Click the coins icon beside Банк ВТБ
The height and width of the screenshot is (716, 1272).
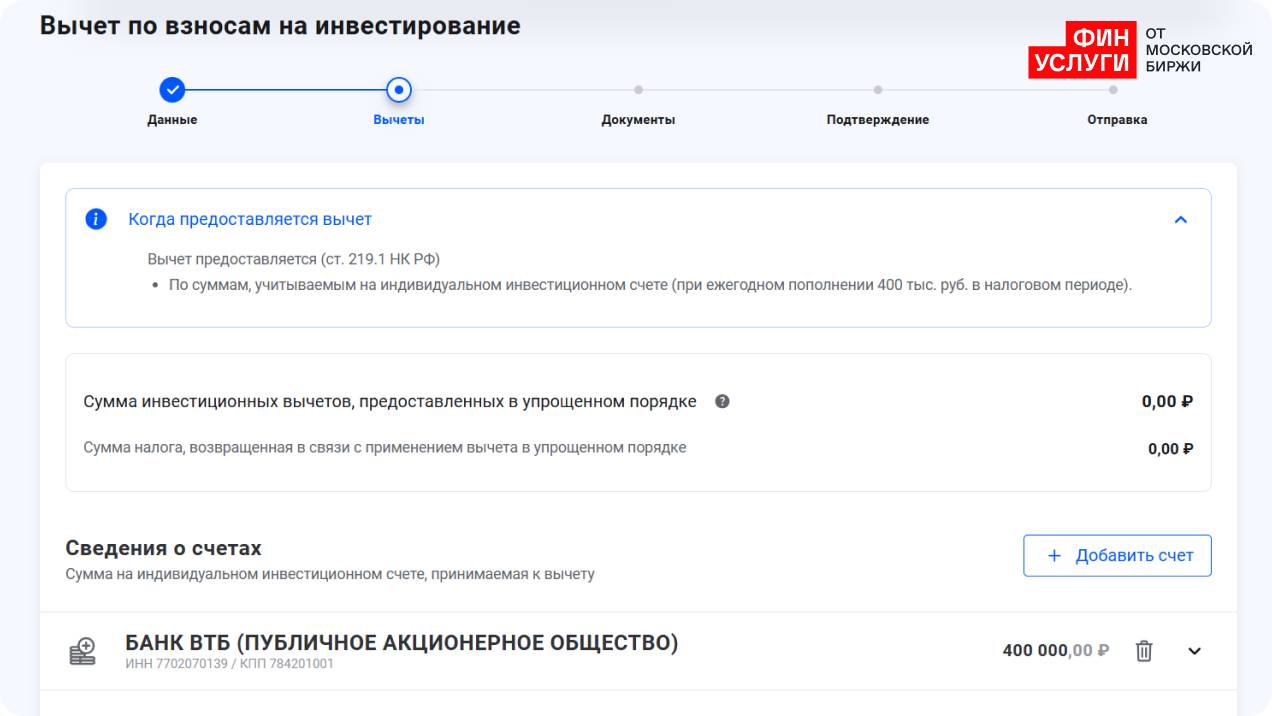[82, 651]
